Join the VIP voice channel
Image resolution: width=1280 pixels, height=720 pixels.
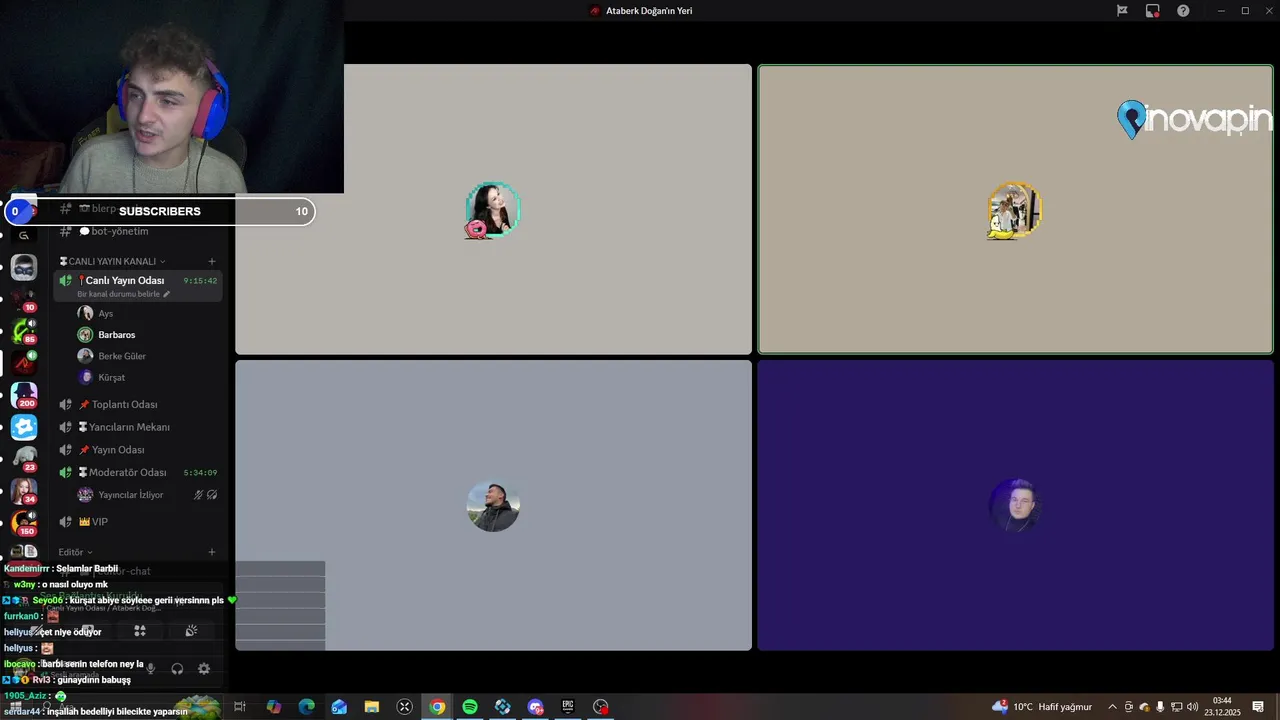(138, 522)
